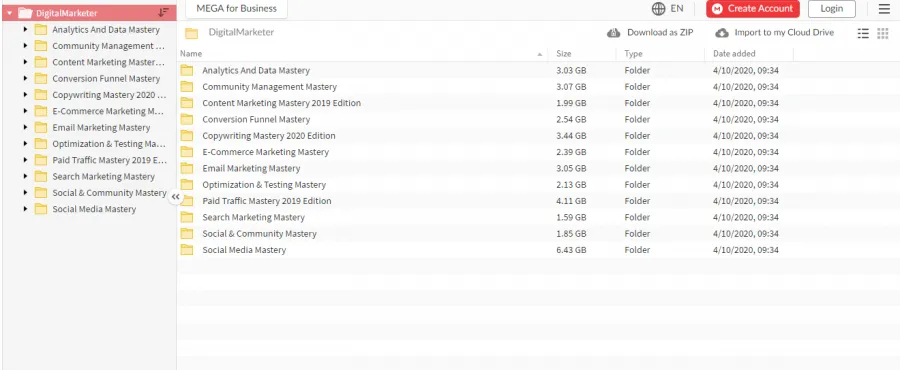Image resolution: width=900 pixels, height=370 pixels.
Task: Select Content Marketing Mastery 2019 Edition row
Action: (538, 103)
